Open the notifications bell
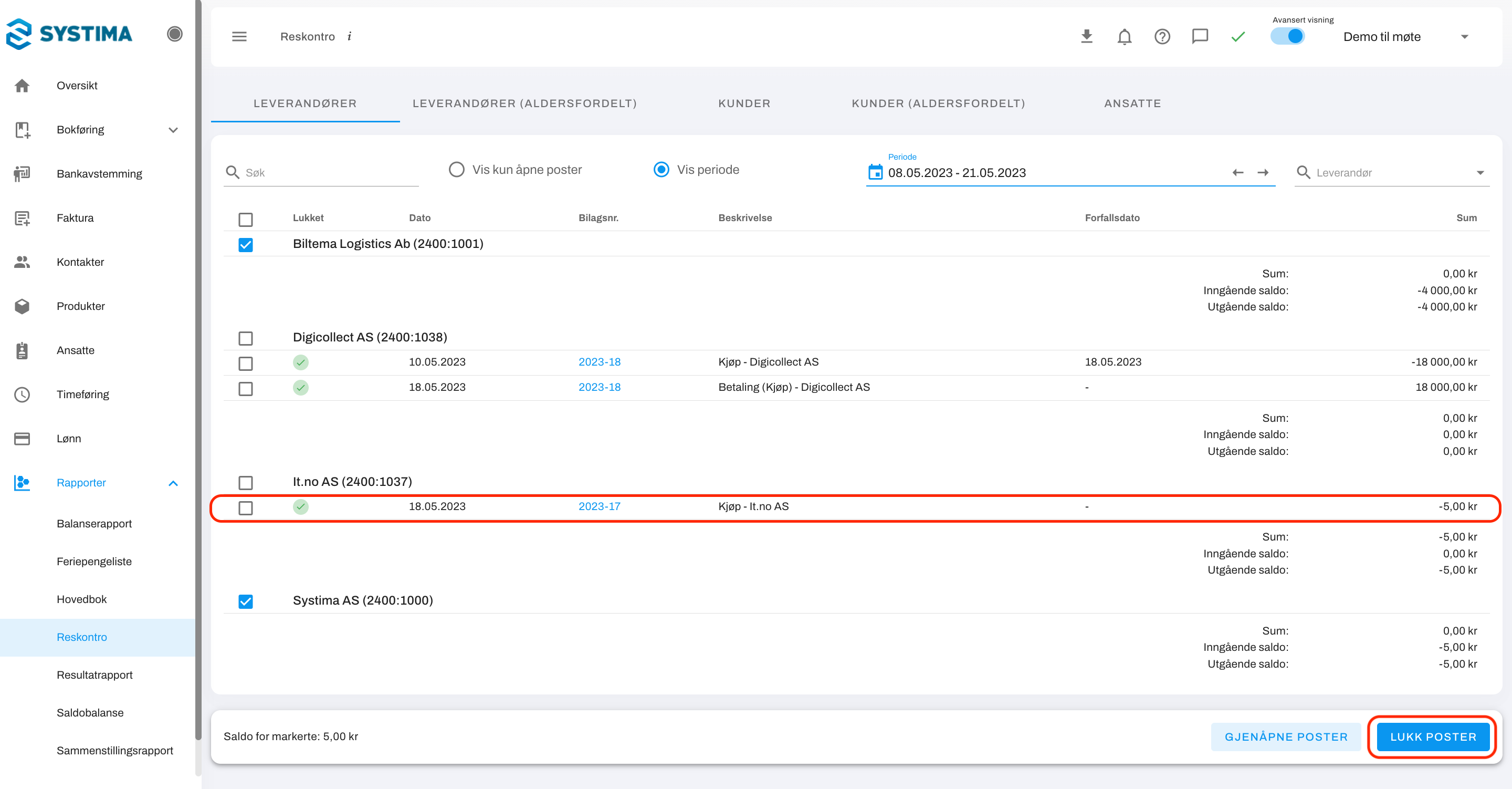 pos(1124,36)
